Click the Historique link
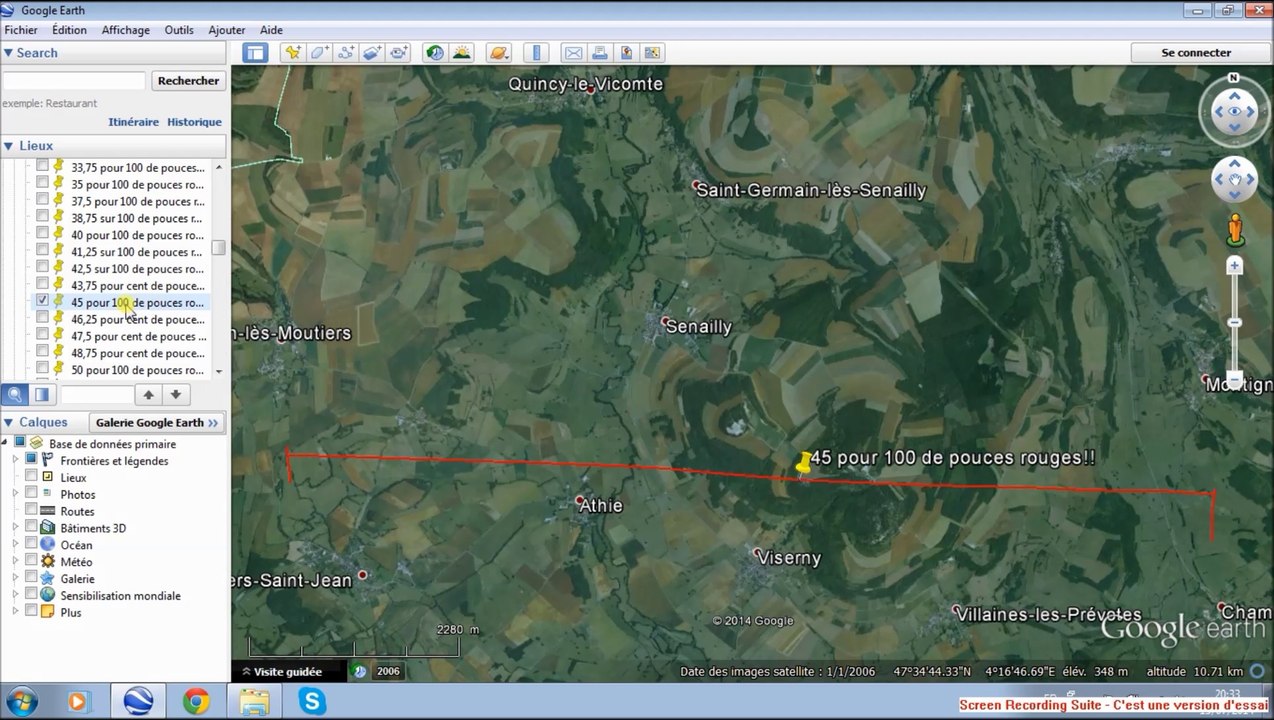Viewport: 1274px width, 720px height. (194, 122)
